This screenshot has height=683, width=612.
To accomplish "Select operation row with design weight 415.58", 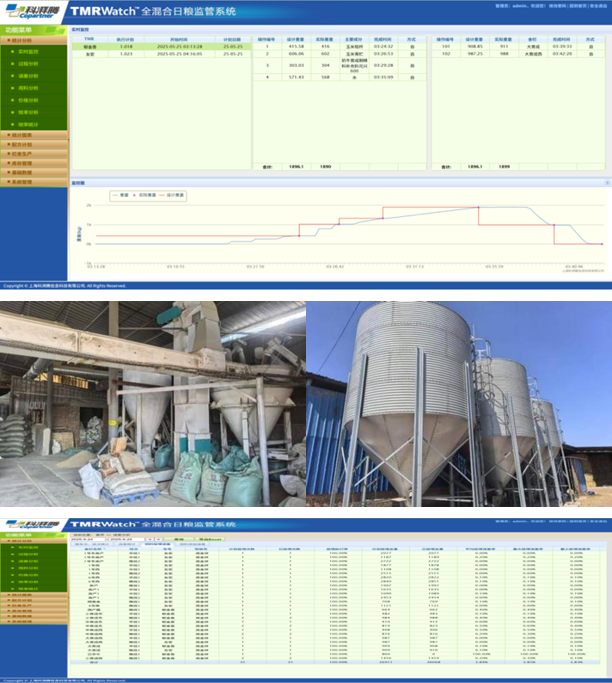I will pyautogui.click(x=339, y=47).
